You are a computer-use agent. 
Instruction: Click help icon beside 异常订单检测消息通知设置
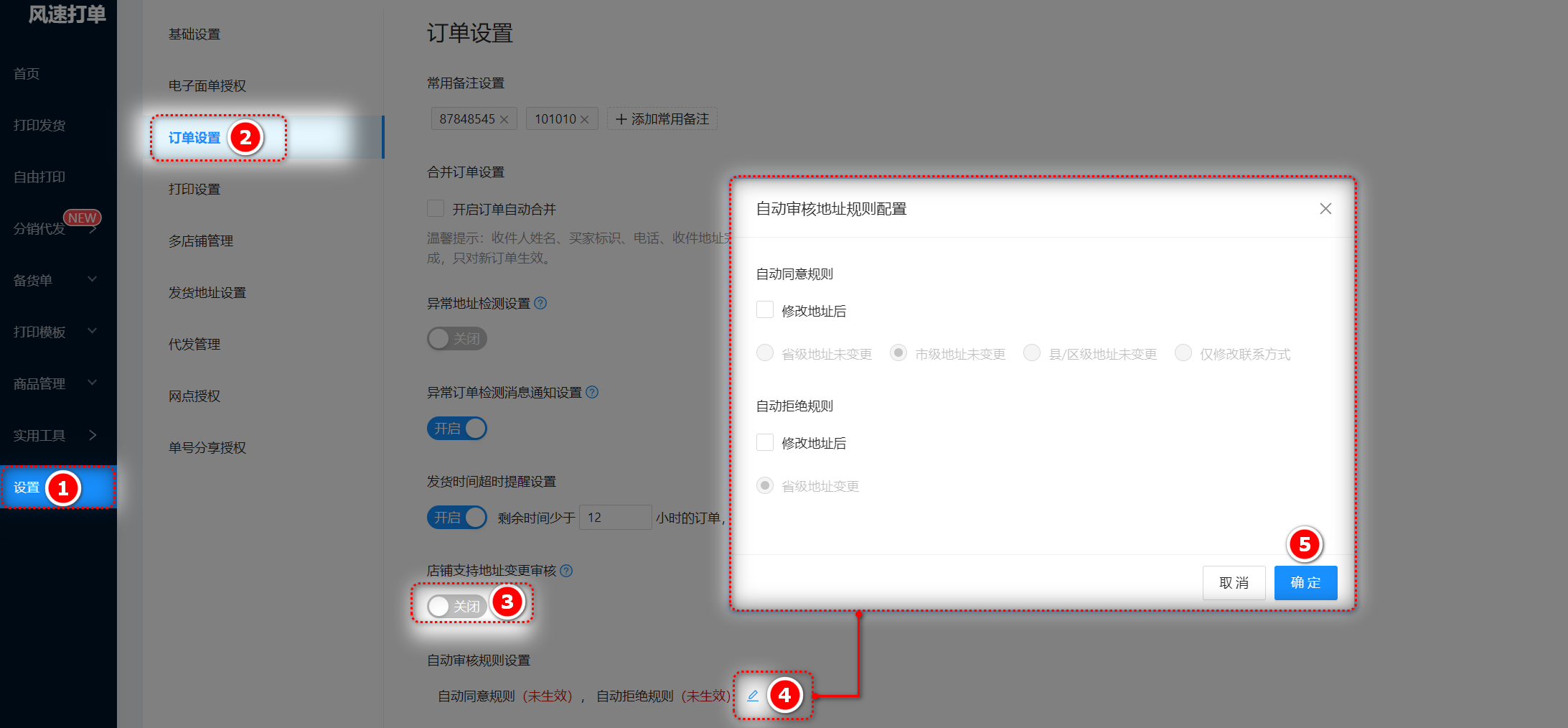pos(592,392)
